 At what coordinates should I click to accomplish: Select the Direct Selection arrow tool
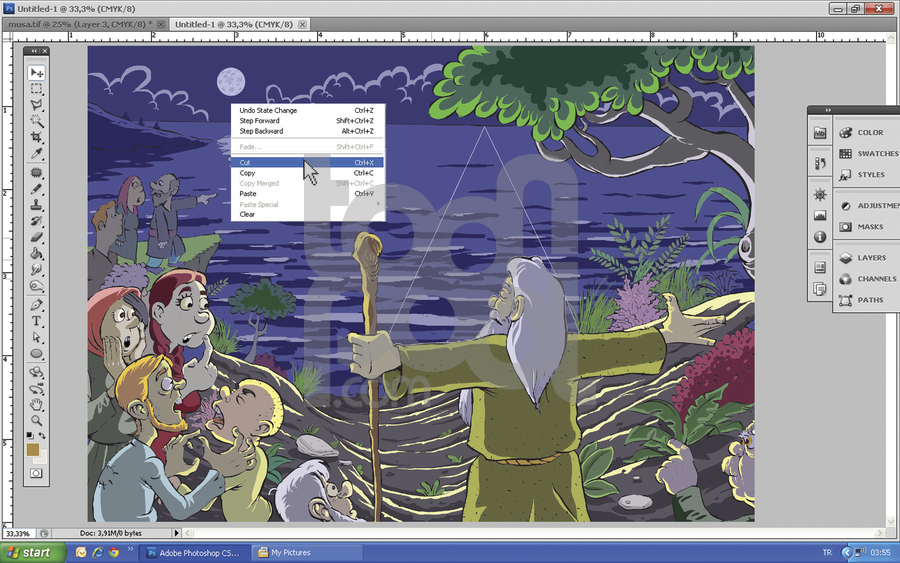click(36, 337)
